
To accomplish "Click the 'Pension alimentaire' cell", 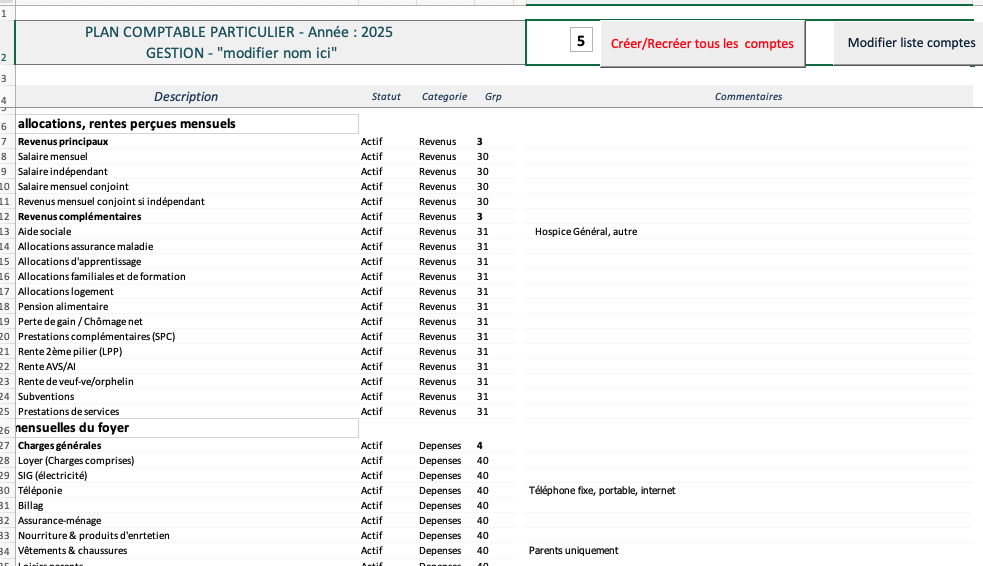I will tap(63, 307).
